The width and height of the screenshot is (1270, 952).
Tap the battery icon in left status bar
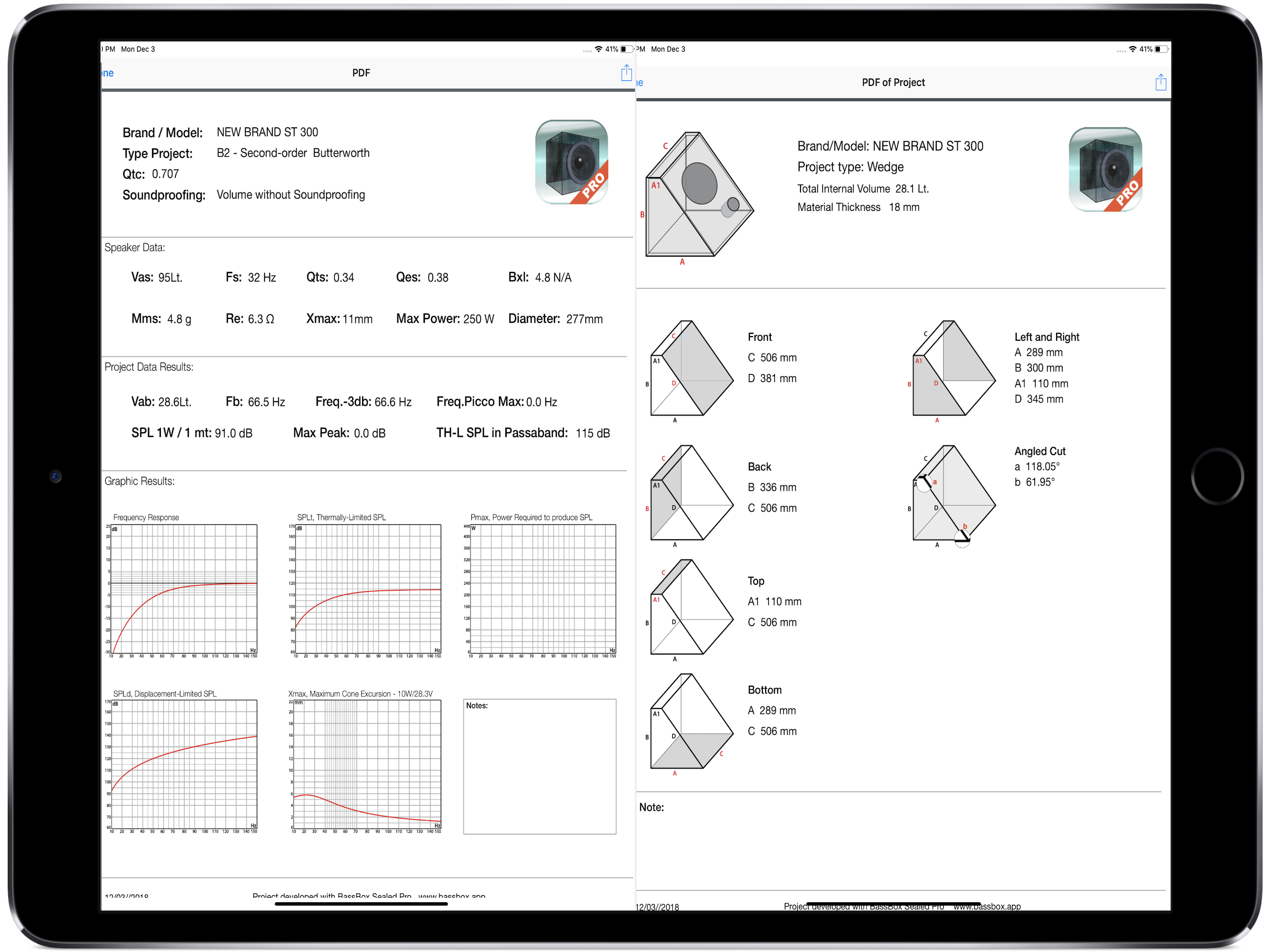[x=626, y=49]
